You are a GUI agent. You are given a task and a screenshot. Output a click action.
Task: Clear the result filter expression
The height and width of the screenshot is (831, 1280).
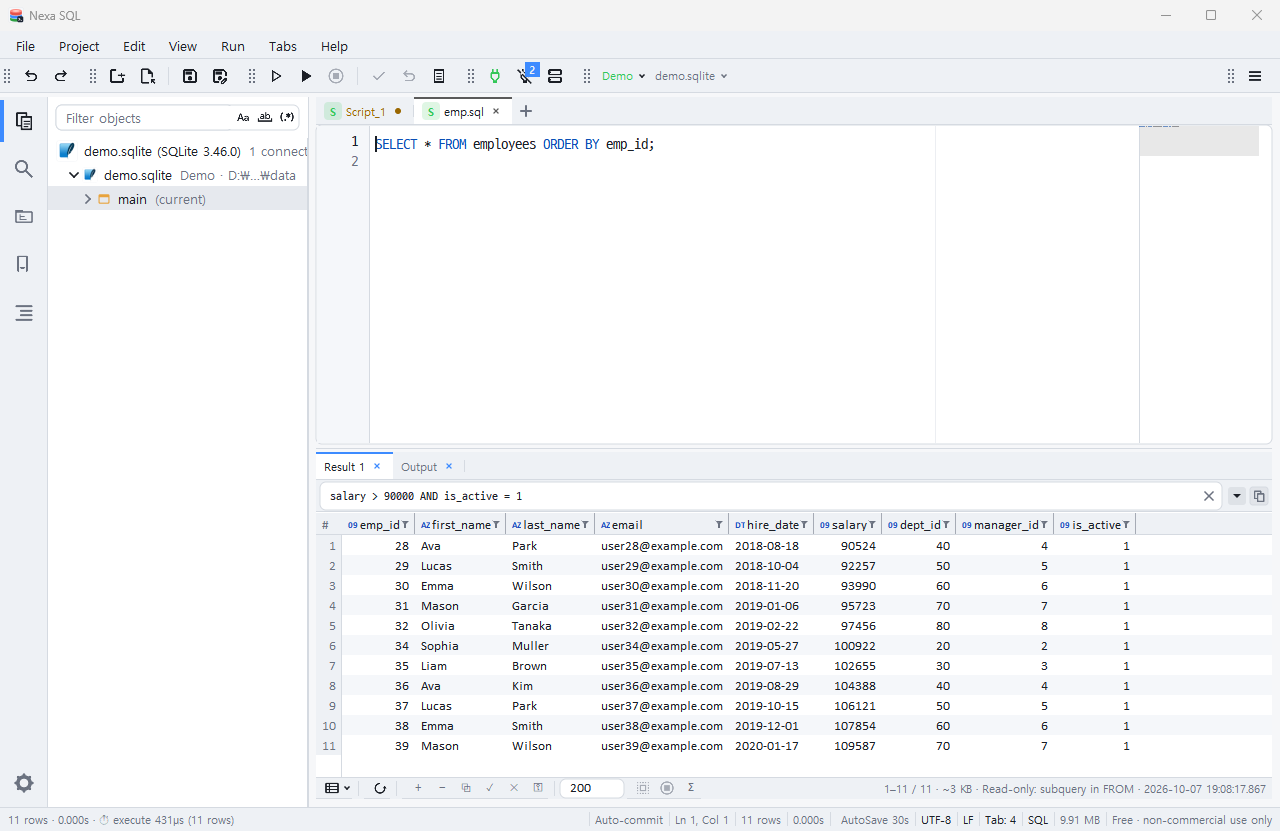(1209, 496)
